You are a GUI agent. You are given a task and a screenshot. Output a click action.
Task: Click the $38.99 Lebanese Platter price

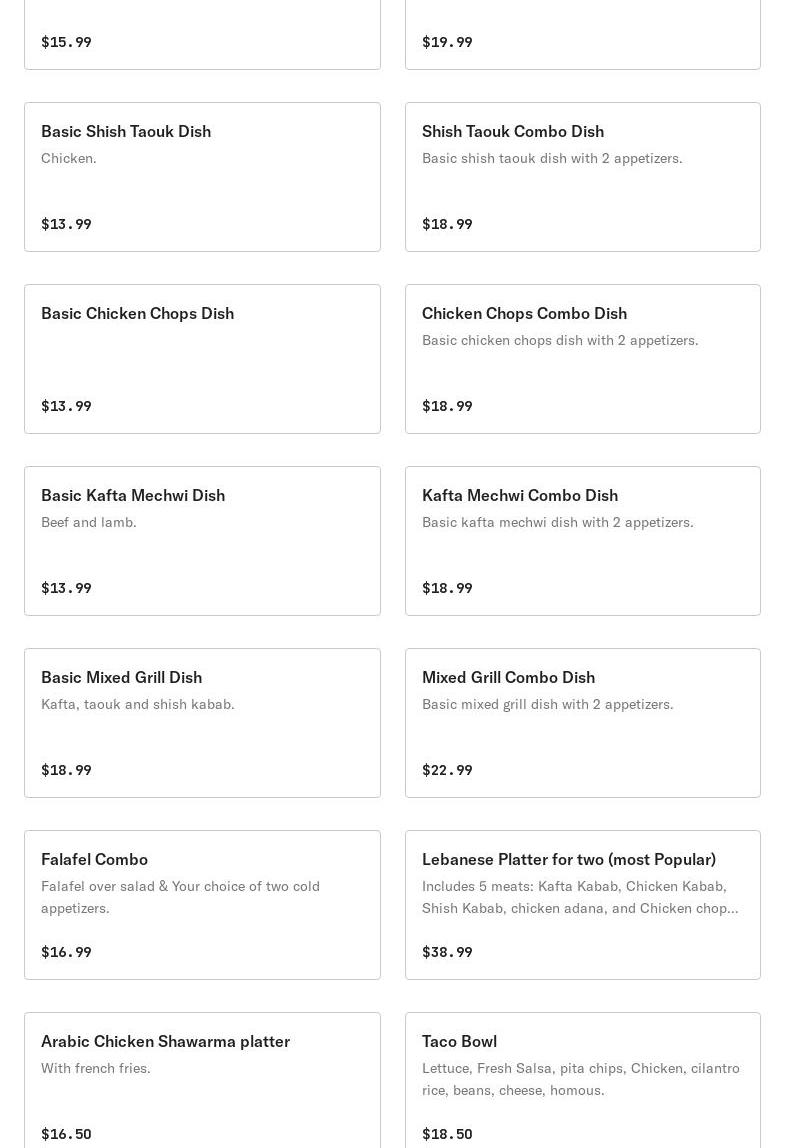447,952
